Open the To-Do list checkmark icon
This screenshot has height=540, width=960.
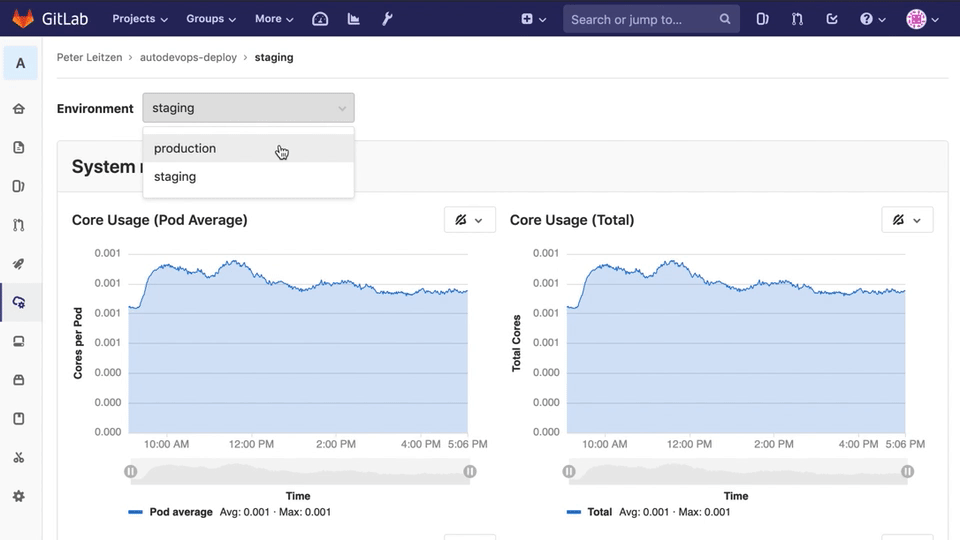coord(832,19)
